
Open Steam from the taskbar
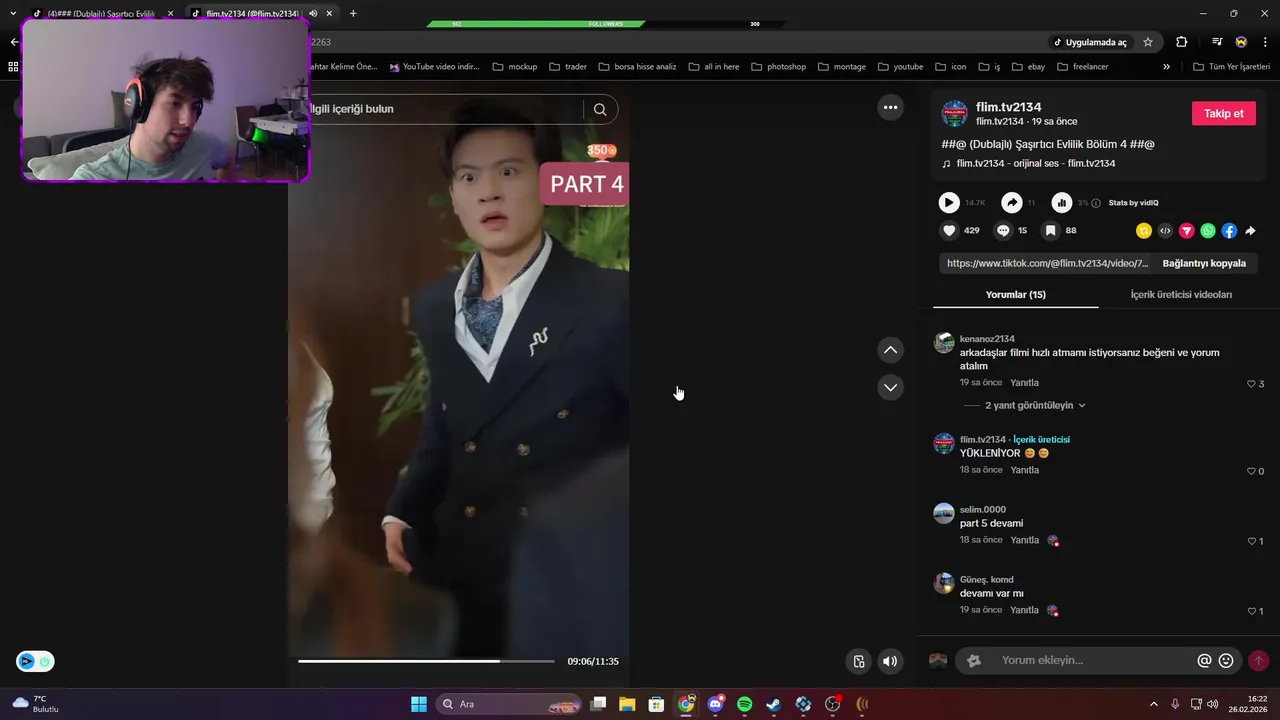pyautogui.click(x=773, y=704)
